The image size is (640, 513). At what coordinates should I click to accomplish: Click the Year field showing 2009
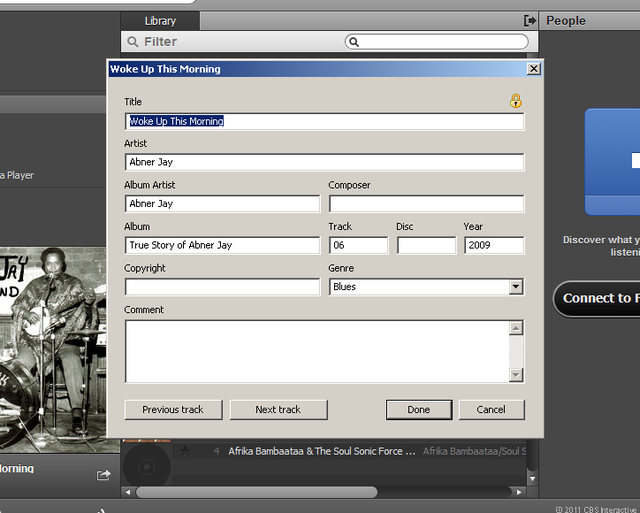pos(494,245)
